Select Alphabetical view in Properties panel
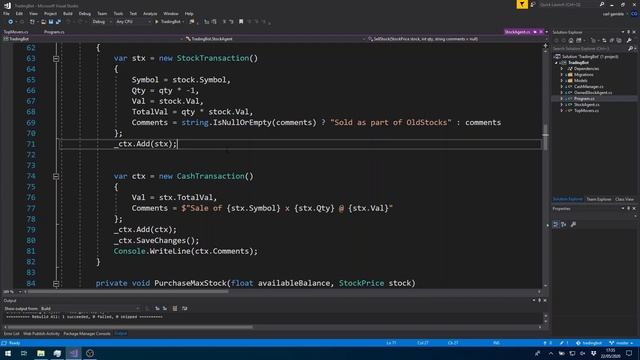The width and height of the screenshot is (640, 360). coord(564,224)
